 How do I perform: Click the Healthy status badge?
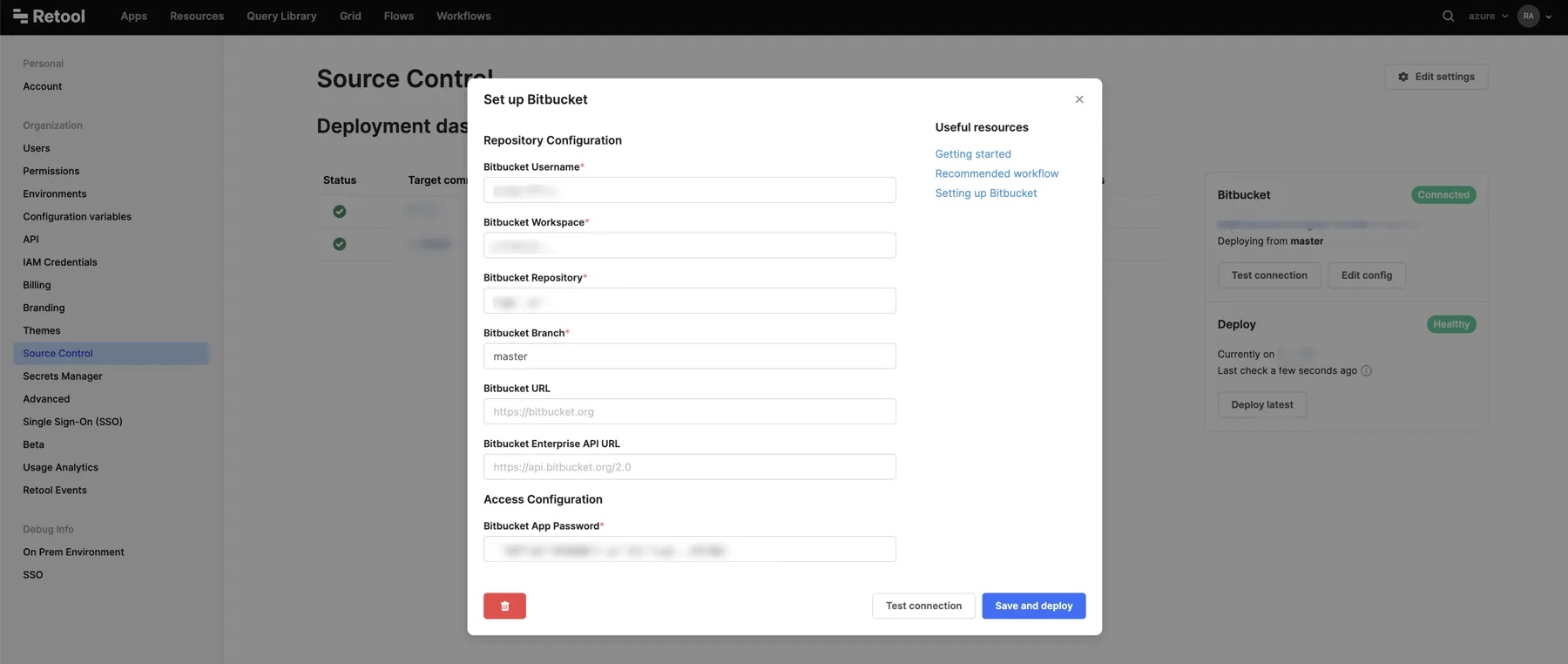coord(1451,324)
